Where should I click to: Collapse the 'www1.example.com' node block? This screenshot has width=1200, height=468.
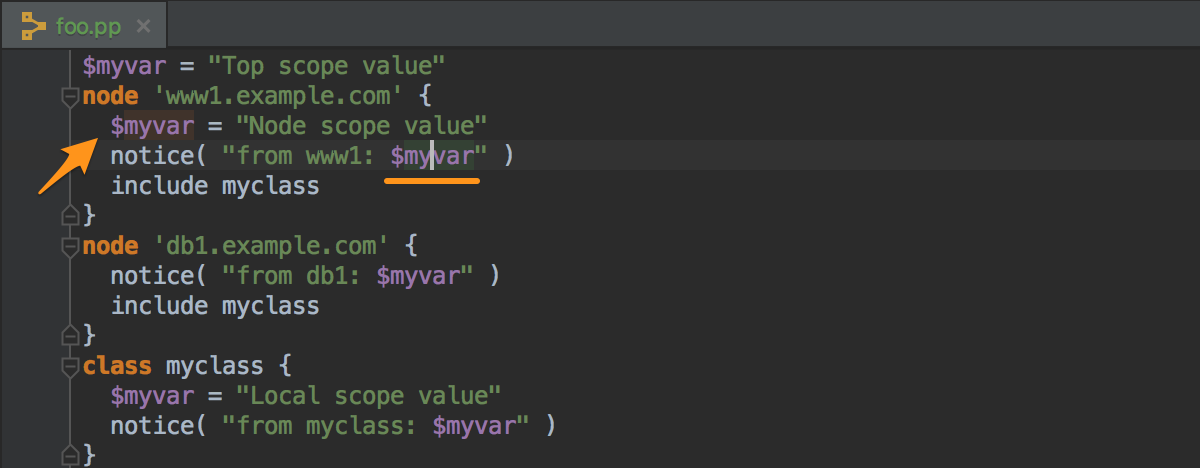pyautogui.click(x=70, y=98)
